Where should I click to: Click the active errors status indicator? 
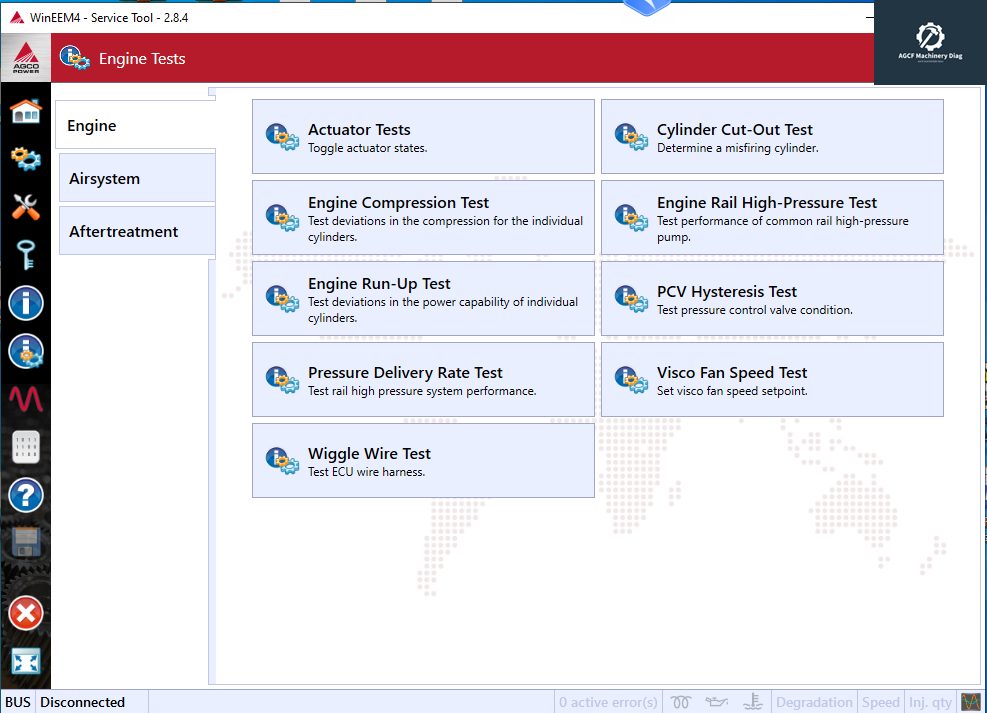608,702
